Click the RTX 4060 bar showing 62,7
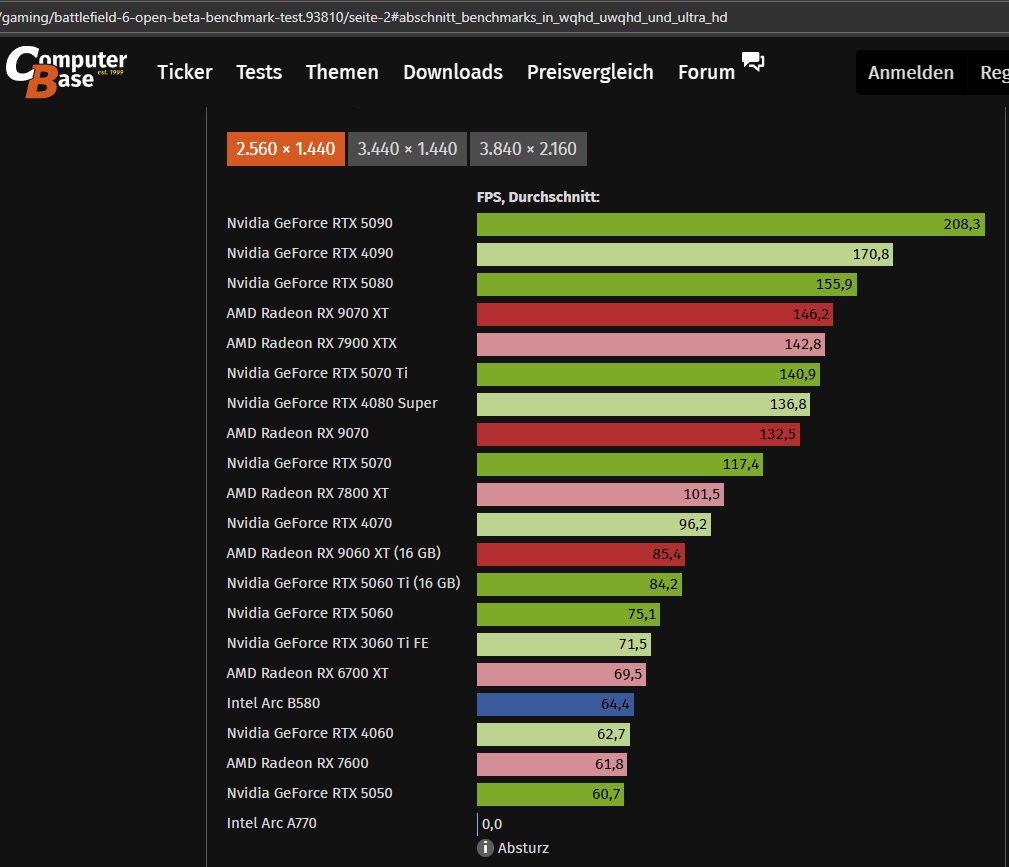Viewport: 1009px width, 867px height. (x=553, y=734)
